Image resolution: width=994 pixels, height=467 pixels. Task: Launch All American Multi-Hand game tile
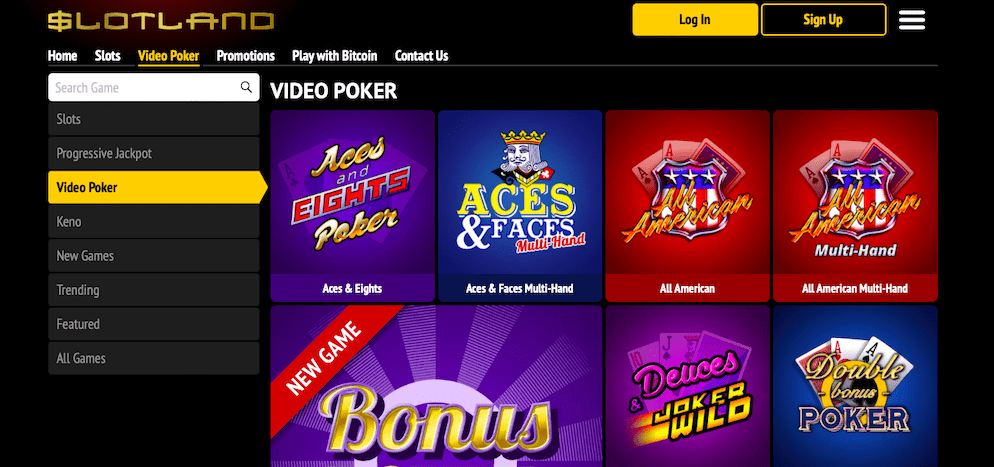coord(855,206)
